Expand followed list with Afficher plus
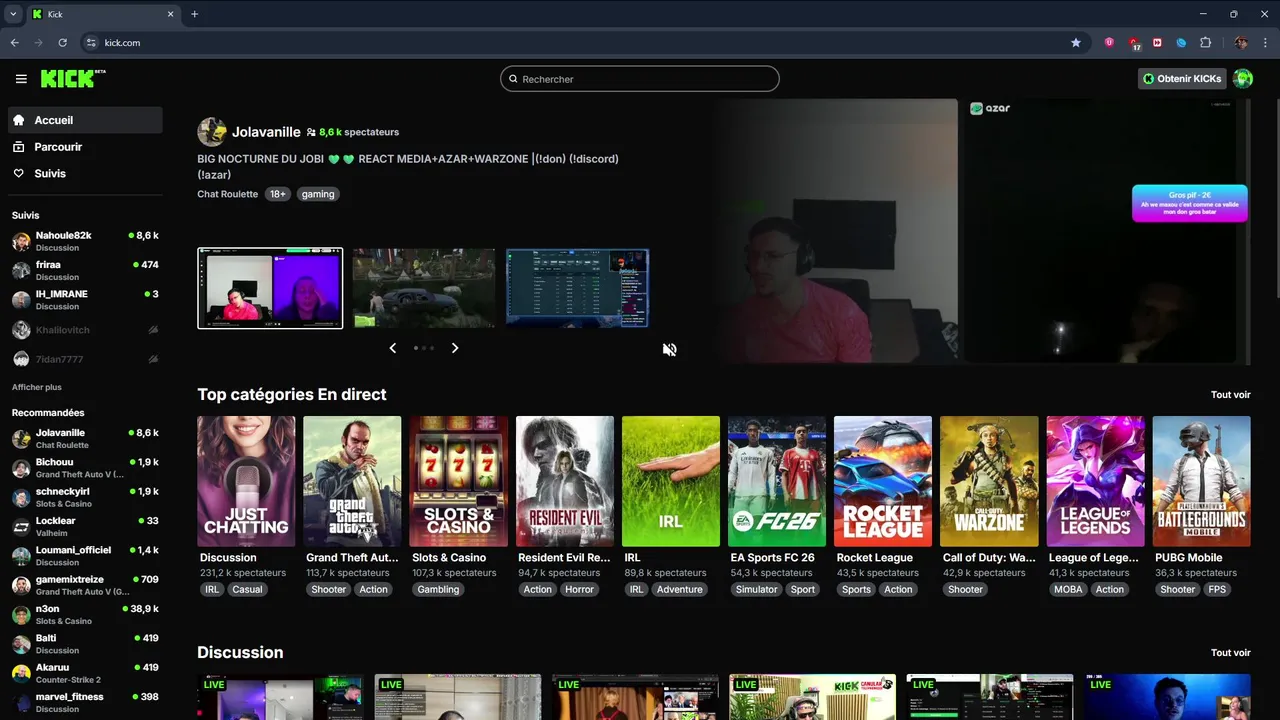Image resolution: width=1280 pixels, height=720 pixels. click(37, 387)
